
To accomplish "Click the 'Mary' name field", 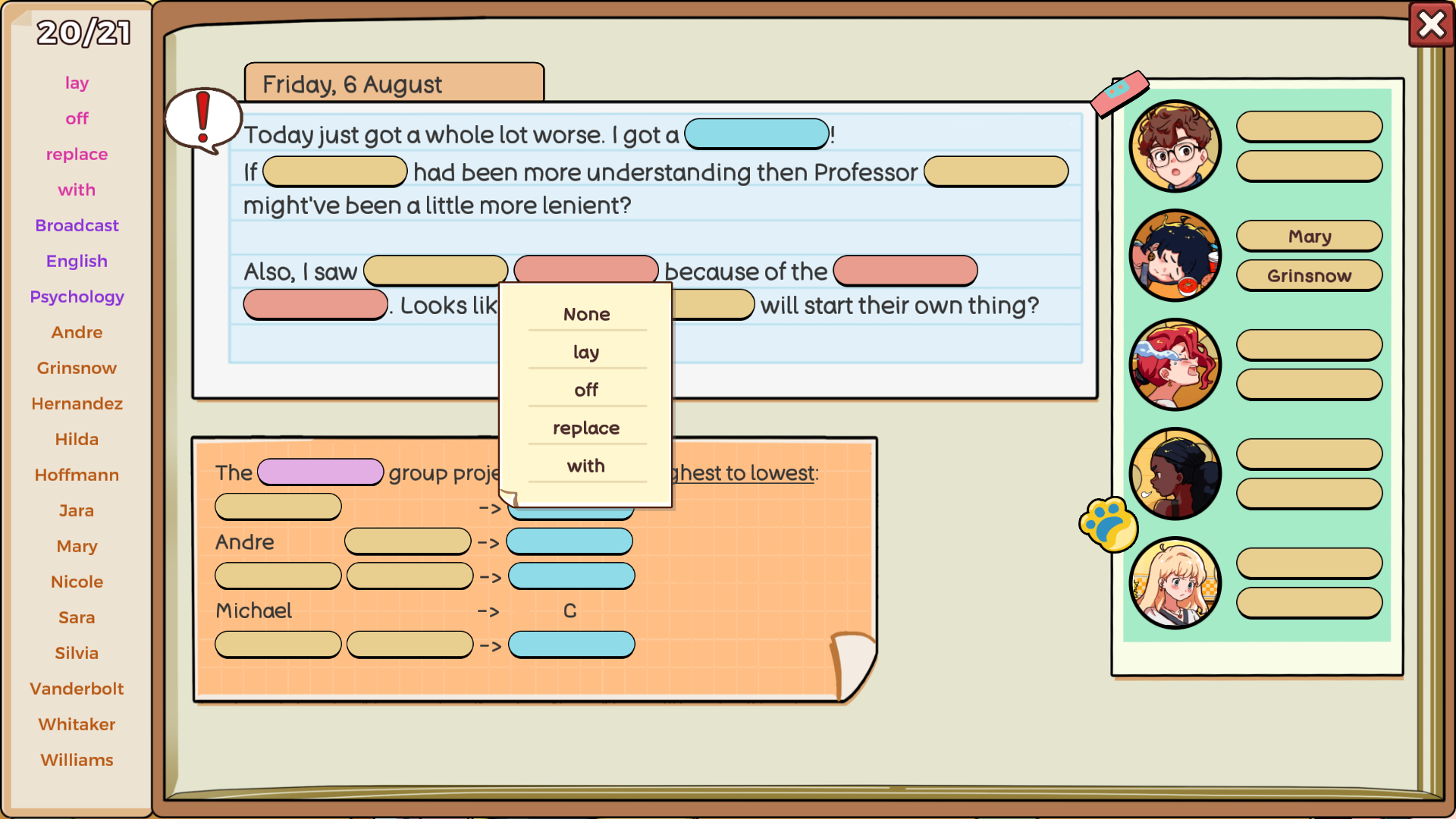I will coord(1309,237).
